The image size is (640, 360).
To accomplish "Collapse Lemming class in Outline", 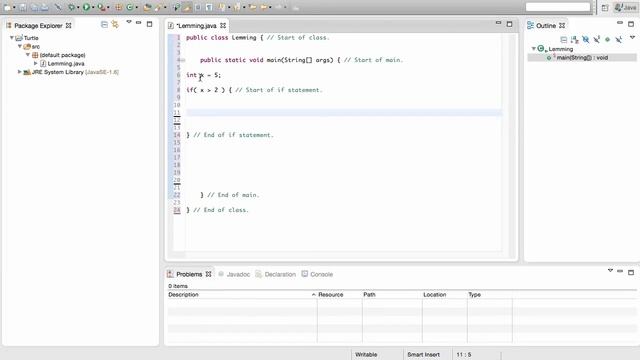I will (x=533, y=49).
